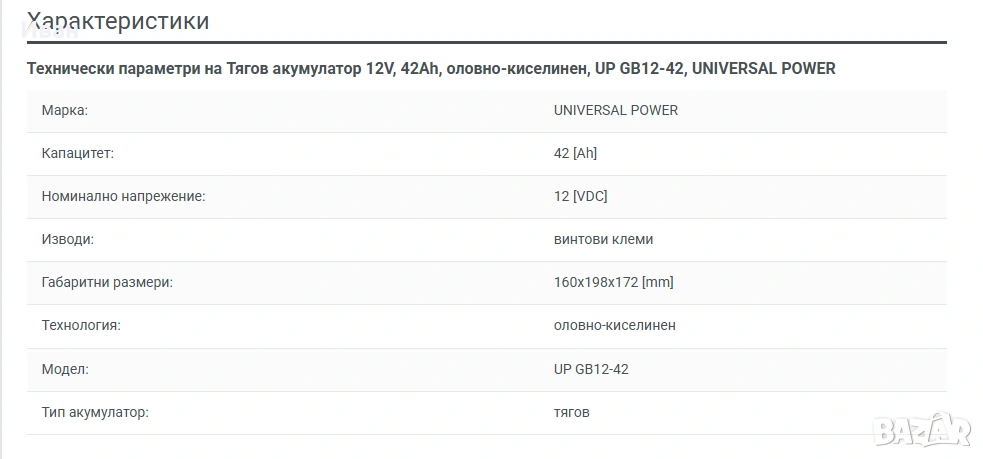This screenshot has width=983, height=459.
Task: Select the UP GB12-42 model value
Action: (591, 369)
